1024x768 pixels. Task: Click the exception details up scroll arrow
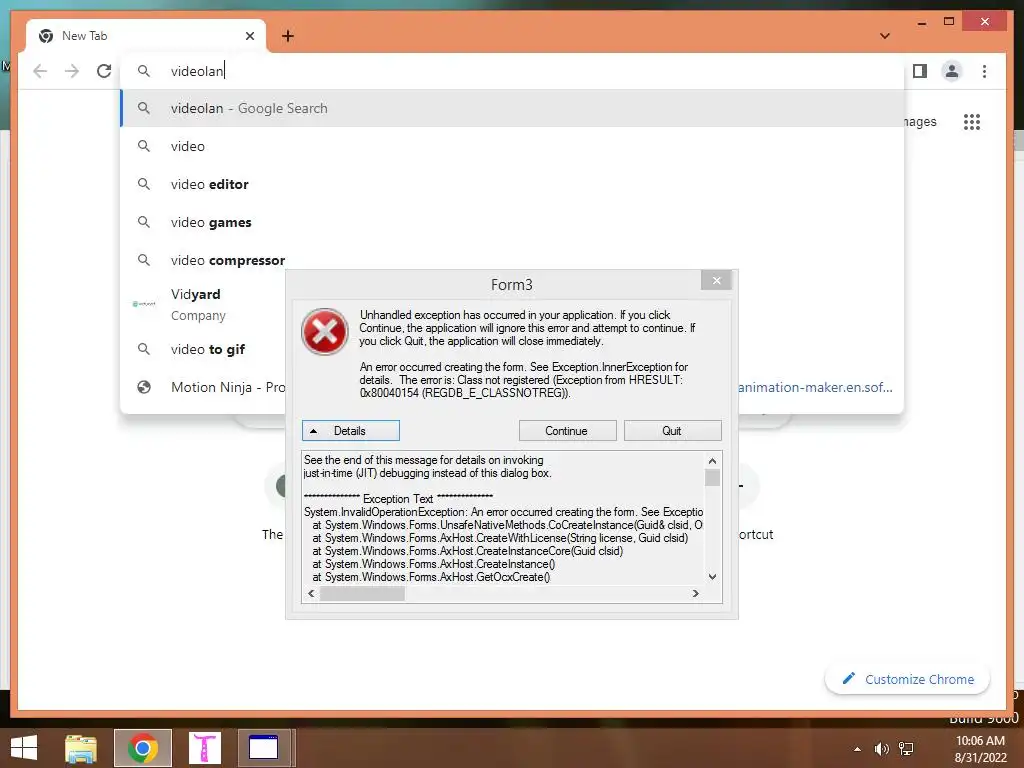(712, 460)
